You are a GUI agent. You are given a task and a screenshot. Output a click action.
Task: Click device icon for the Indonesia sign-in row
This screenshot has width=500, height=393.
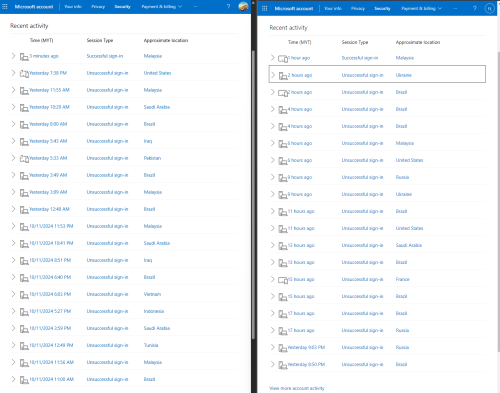point(24,311)
